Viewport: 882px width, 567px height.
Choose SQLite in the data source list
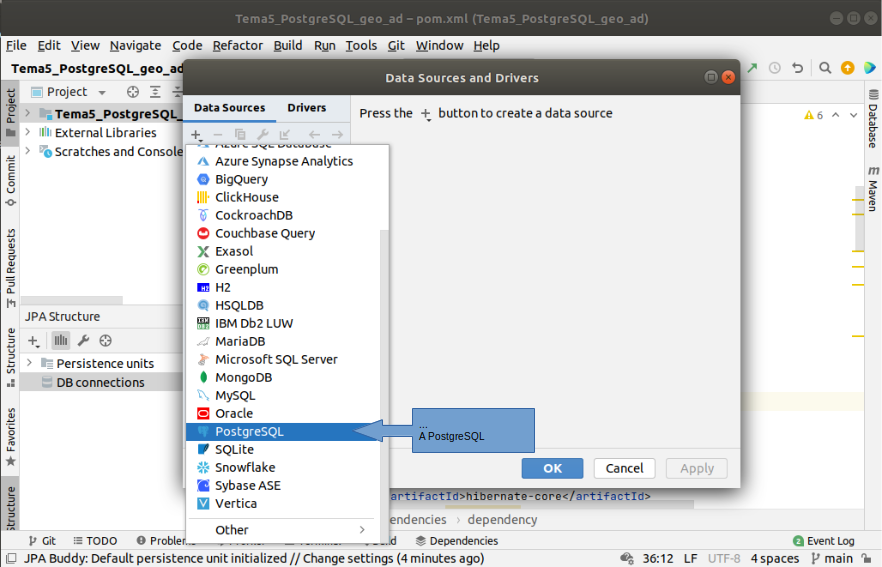(x=284, y=449)
